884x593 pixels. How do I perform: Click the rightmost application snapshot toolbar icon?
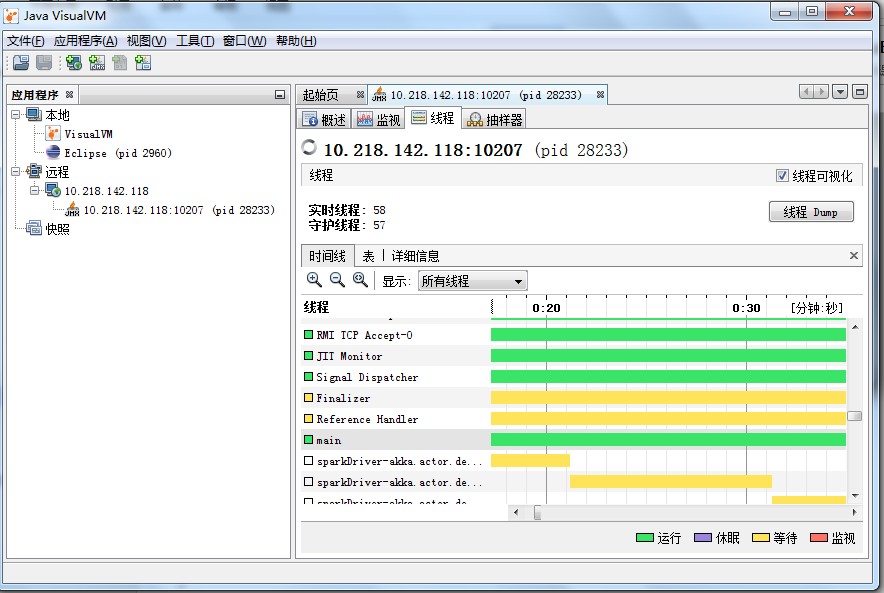click(x=142, y=63)
